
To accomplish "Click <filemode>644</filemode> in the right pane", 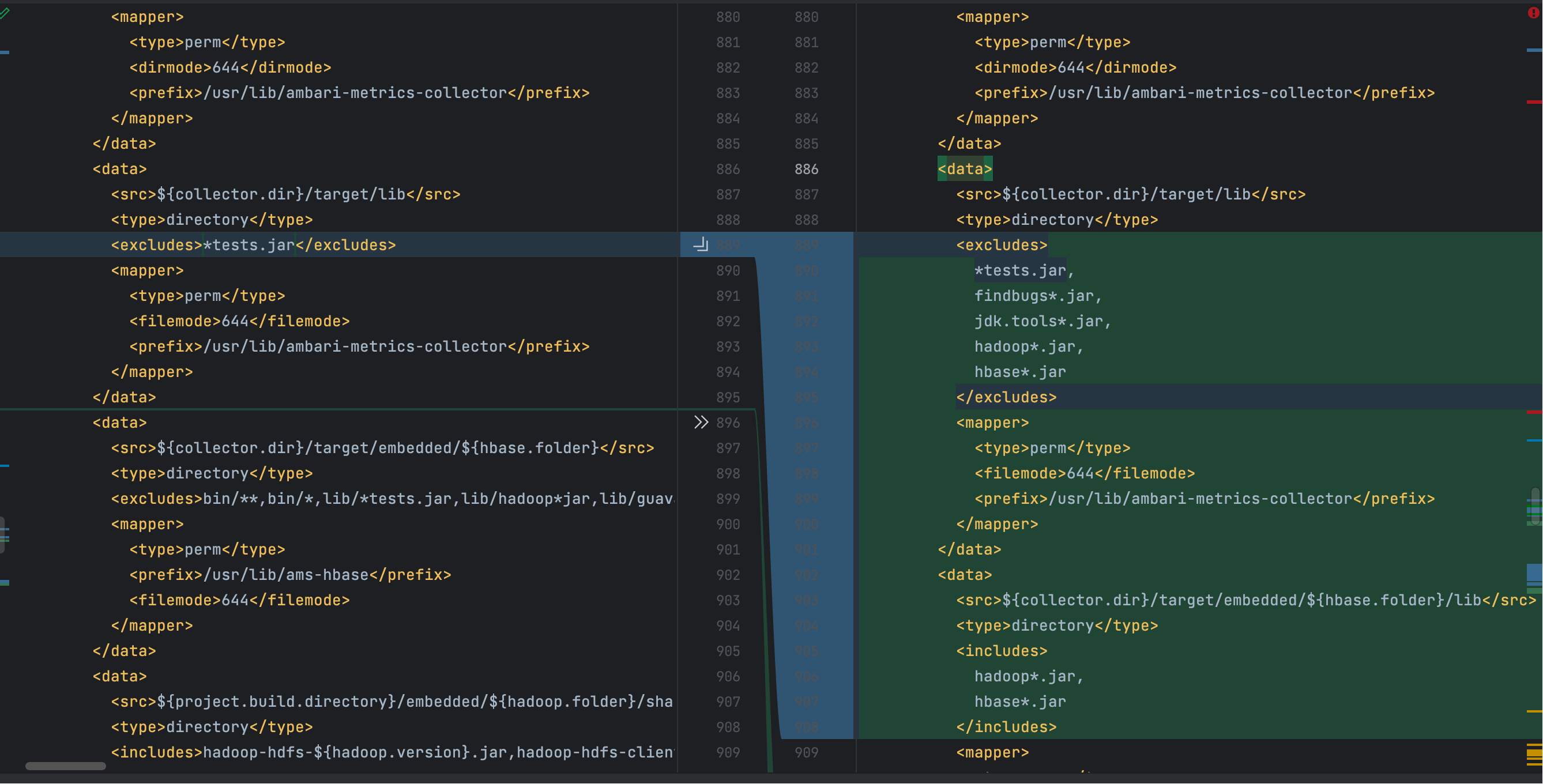I will pyautogui.click(x=1085, y=474).
